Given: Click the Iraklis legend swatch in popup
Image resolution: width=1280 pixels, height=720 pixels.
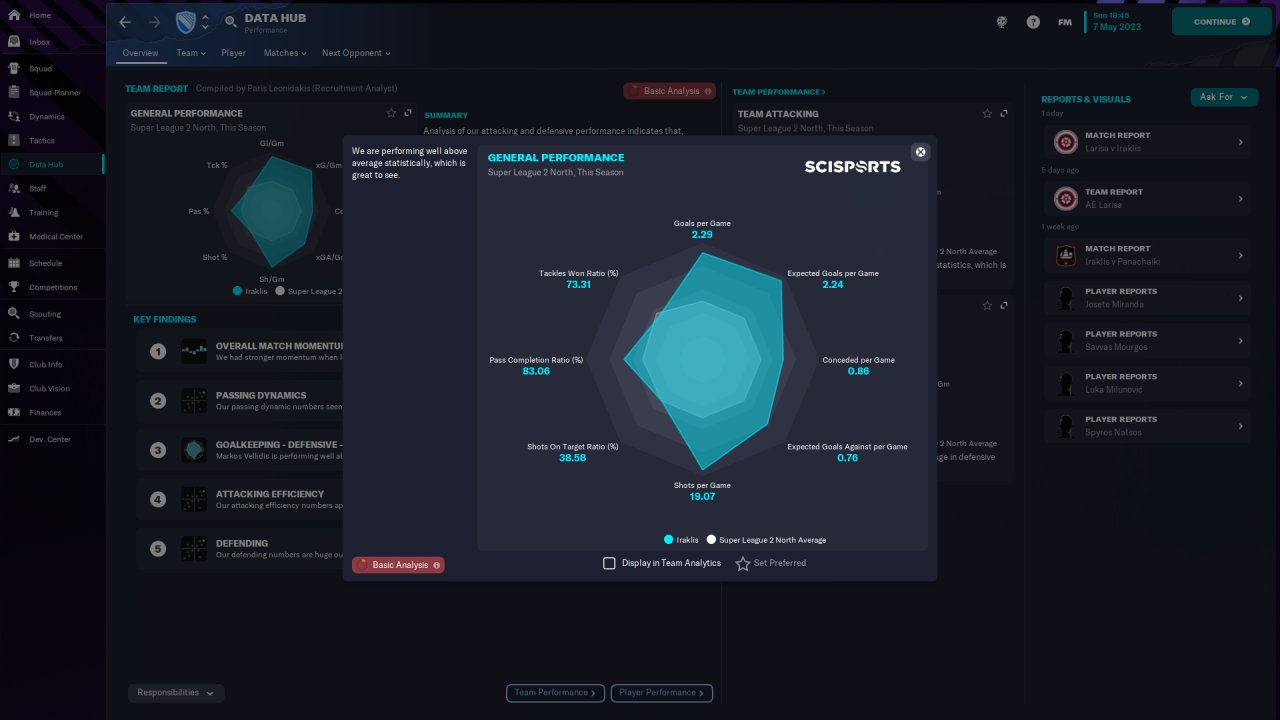Looking at the screenshot, I should pyautogui.click(x=669, y=540).
